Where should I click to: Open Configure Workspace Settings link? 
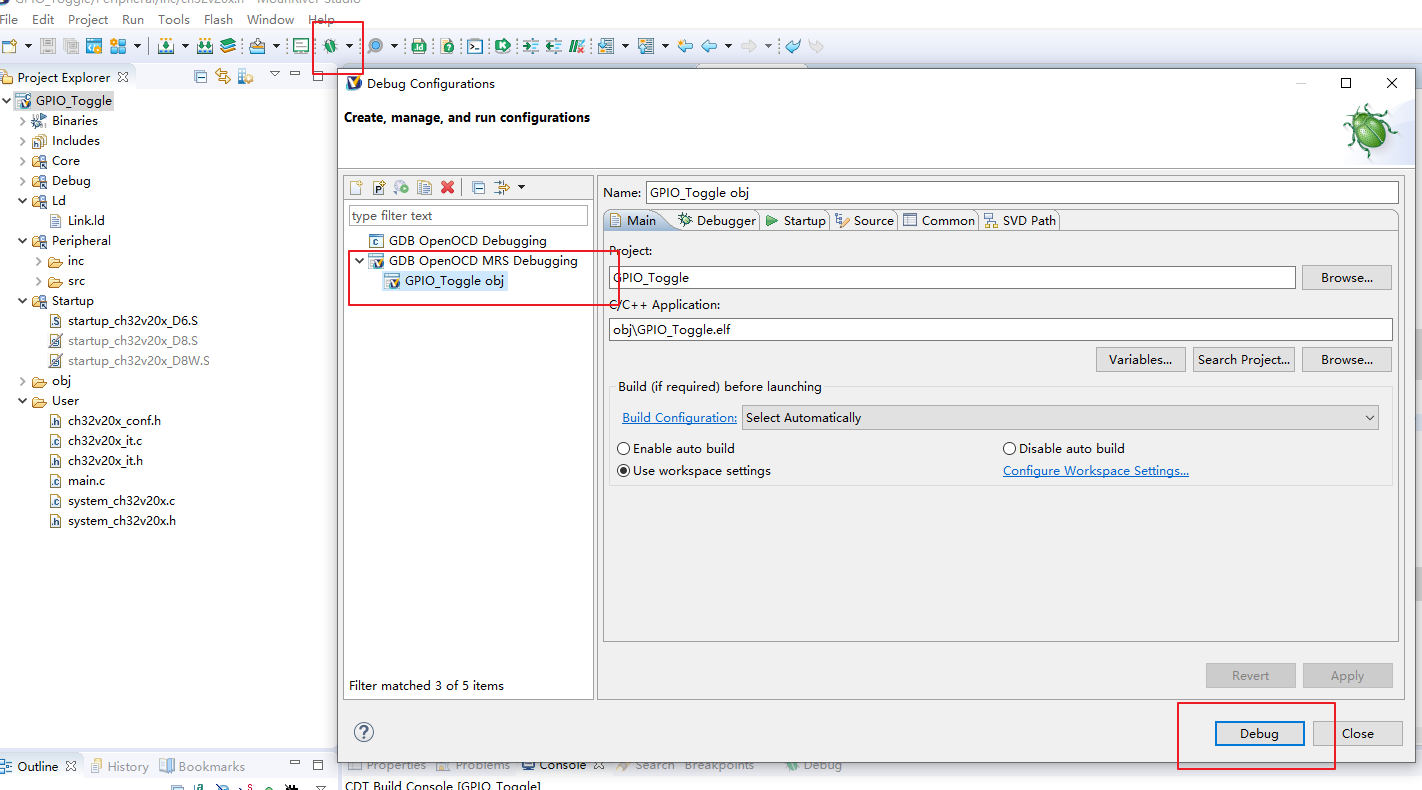click(x=1096, y=470)
